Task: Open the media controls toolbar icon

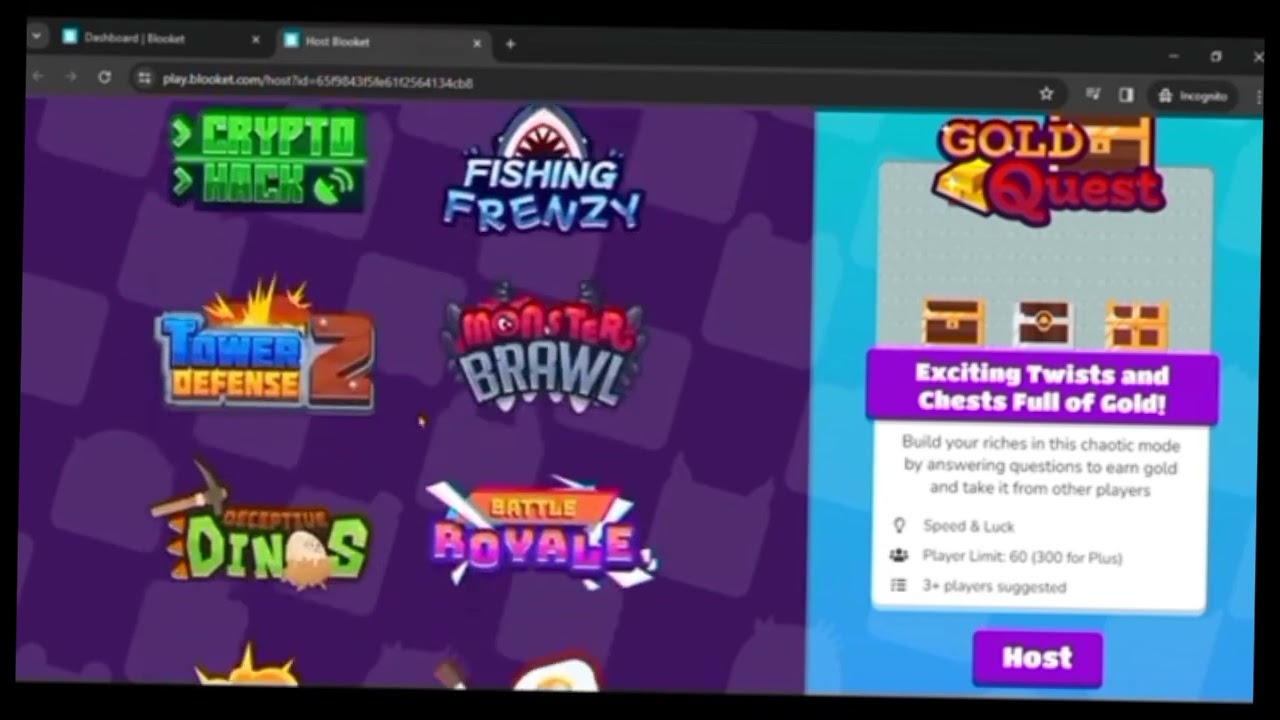Action: click(x=1093, y=94)
